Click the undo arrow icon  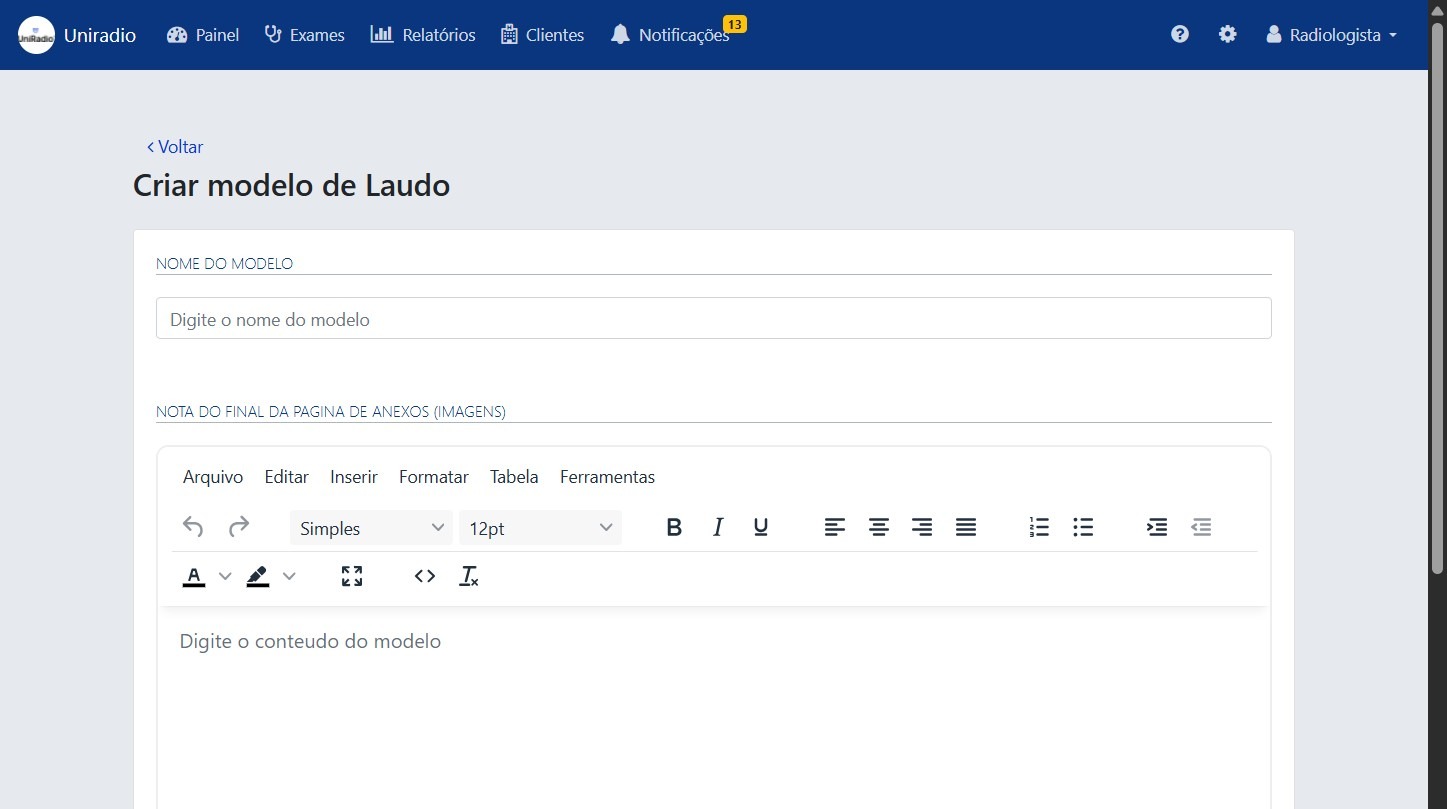193,527
